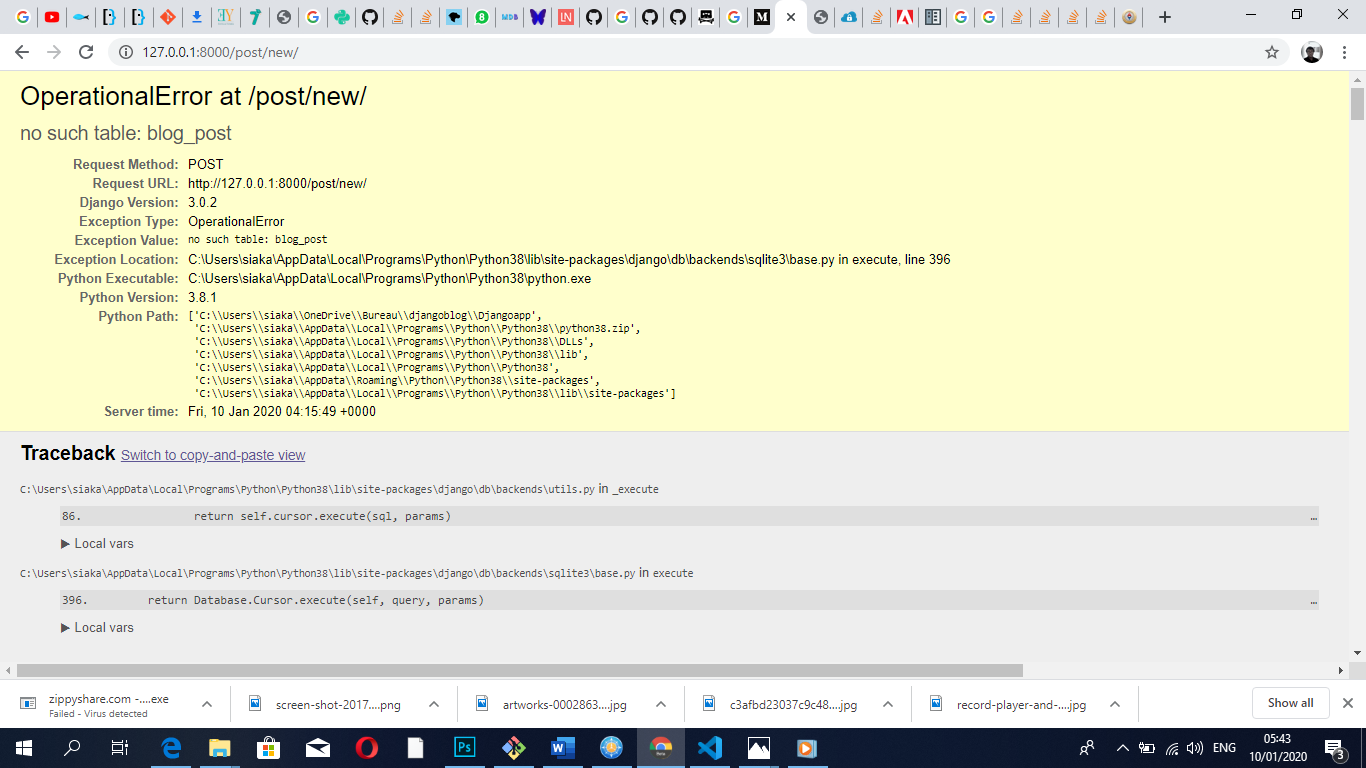
Task: Close the downloads bar
Action: [1348, 703]
